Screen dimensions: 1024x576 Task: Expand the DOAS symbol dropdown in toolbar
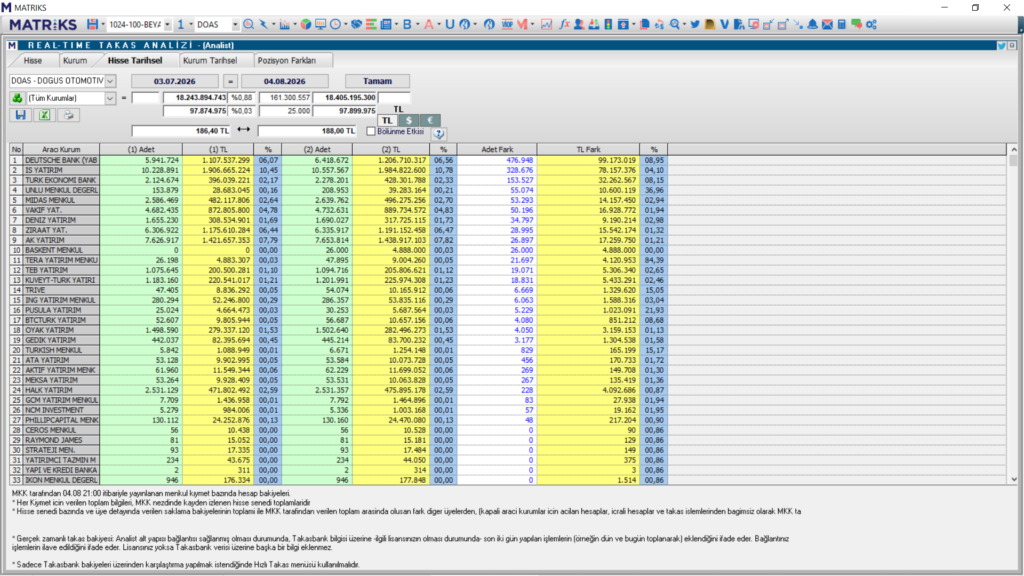tap(235, 24)
